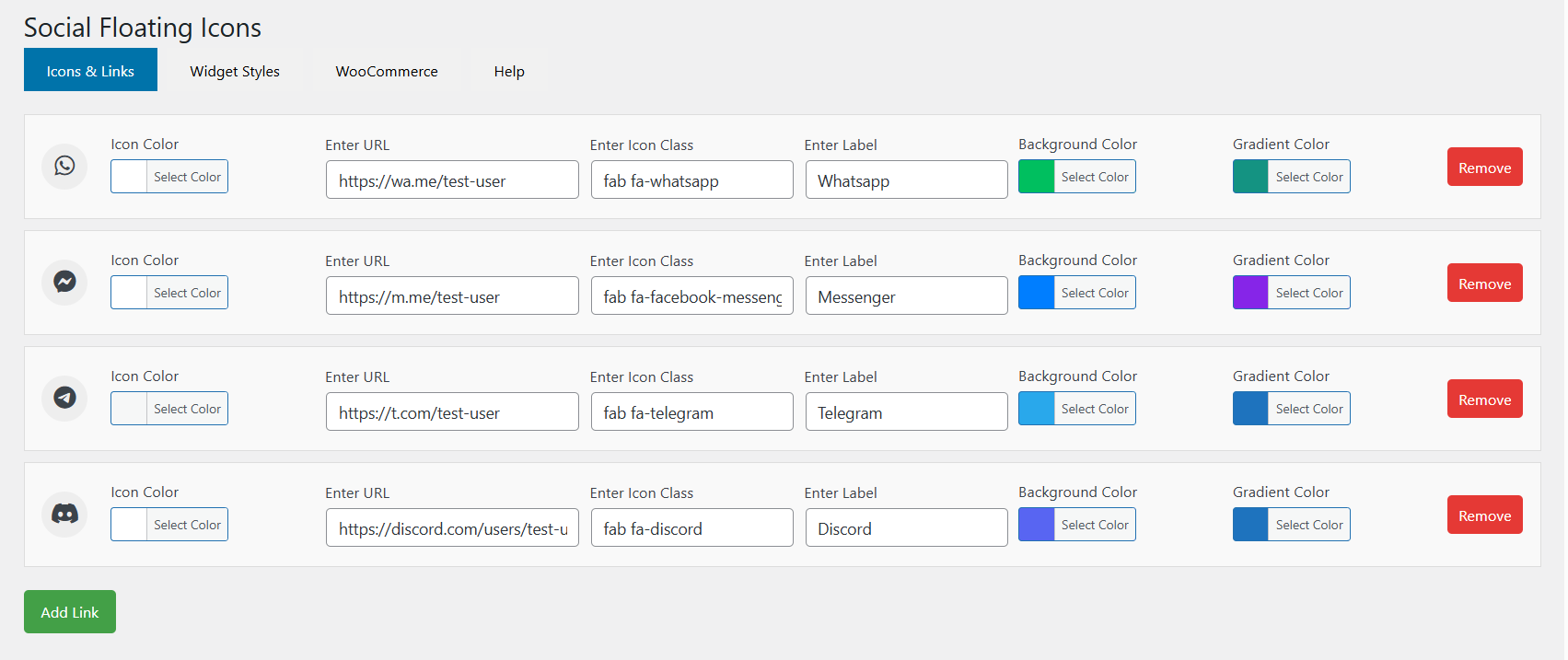Open Whatsapp teal Gradient Color swatch
This screenshot has width=1568, height=660.
click(x=1251, y=177)
